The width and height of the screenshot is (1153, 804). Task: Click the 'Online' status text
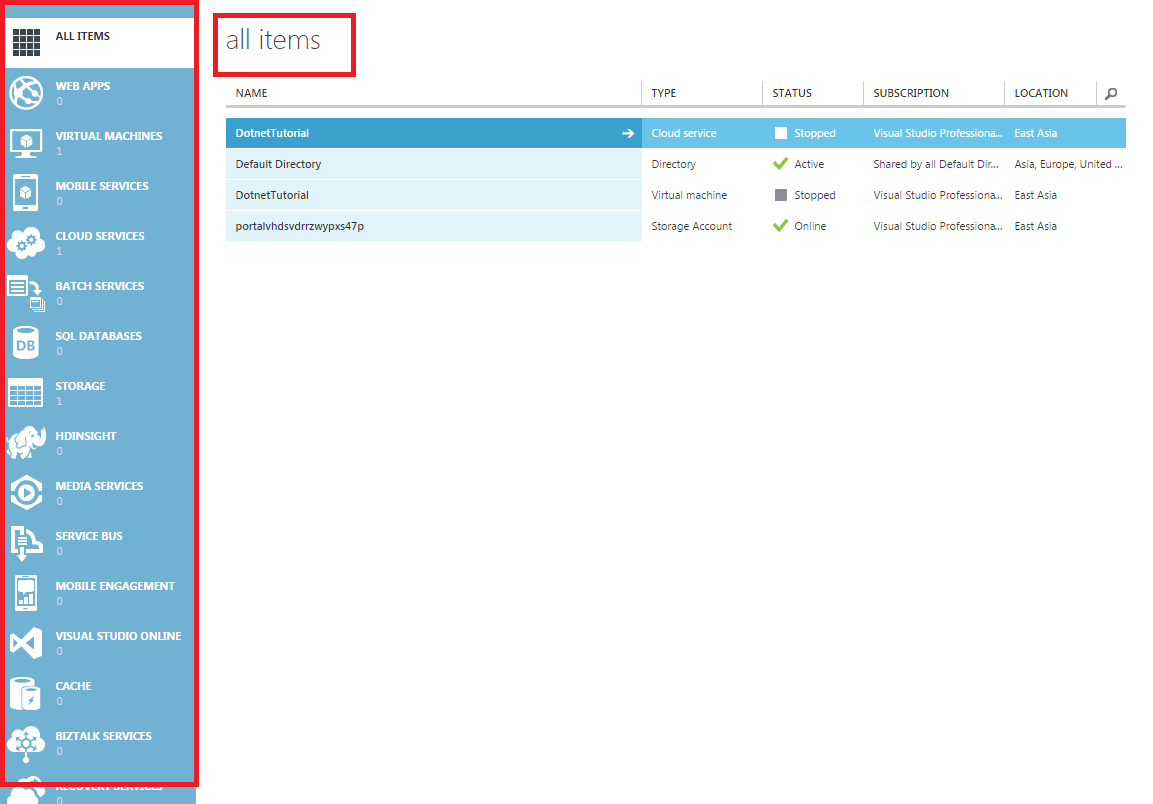[x=810, y=226]
